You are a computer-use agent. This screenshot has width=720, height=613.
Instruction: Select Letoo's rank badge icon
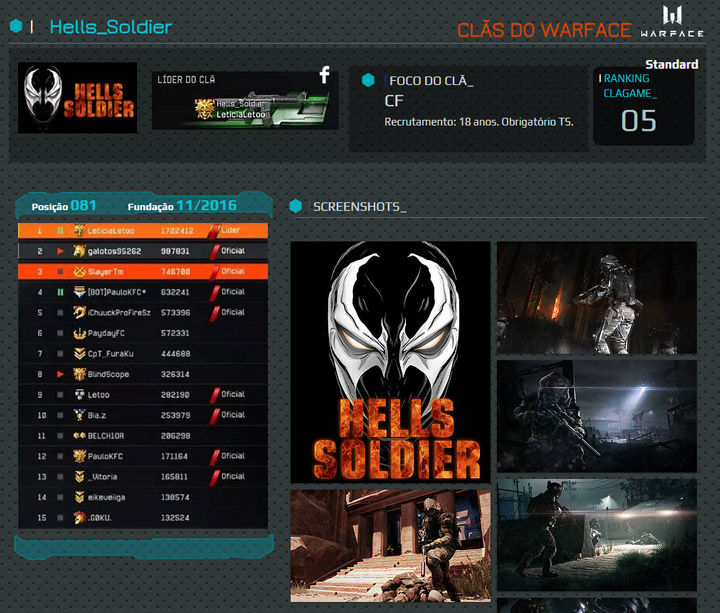[79, 394]
